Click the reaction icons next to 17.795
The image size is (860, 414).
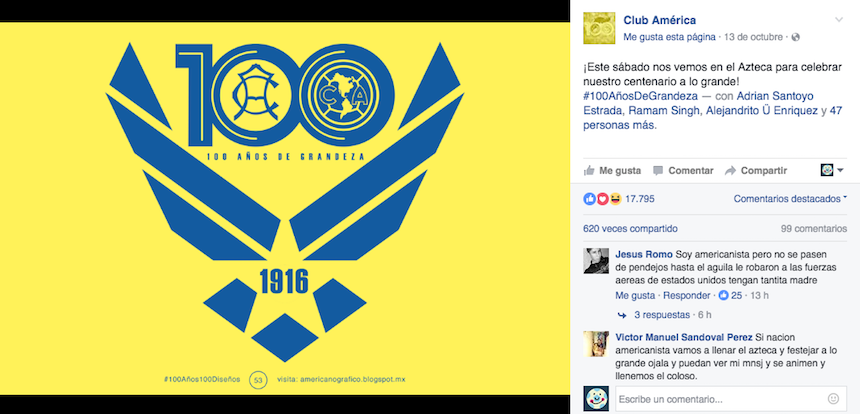pyautogui.click(x=602, y=199)
